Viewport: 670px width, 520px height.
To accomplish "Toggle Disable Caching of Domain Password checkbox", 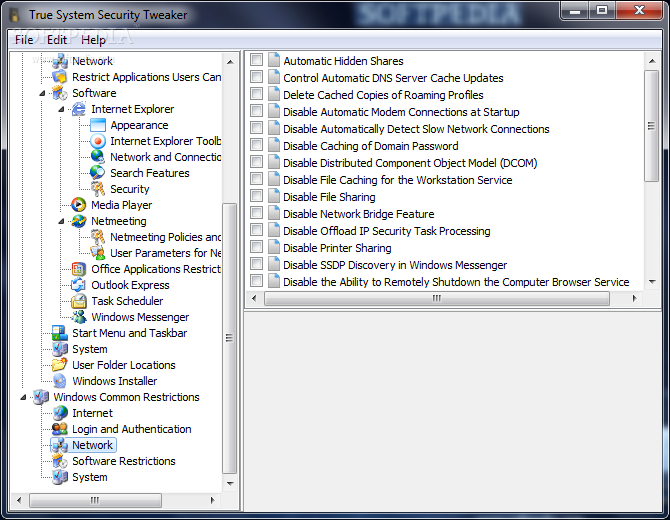I will (x=256, y=145).
